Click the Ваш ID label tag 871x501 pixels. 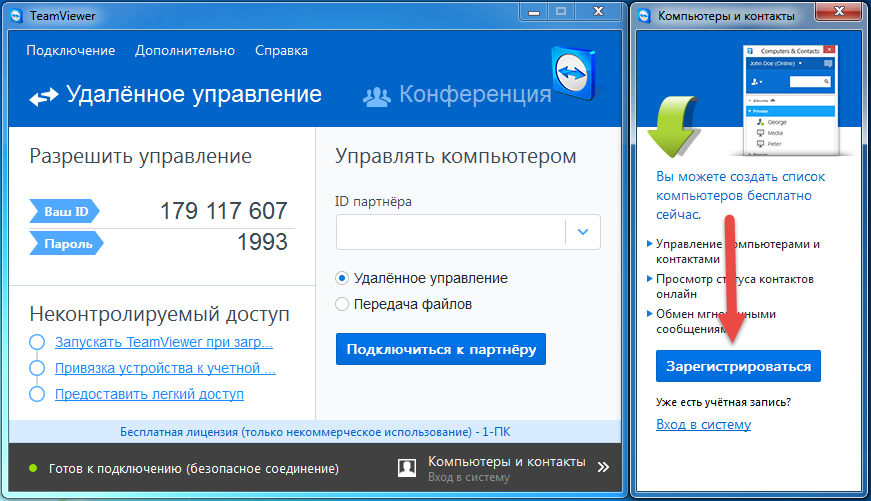64,211
